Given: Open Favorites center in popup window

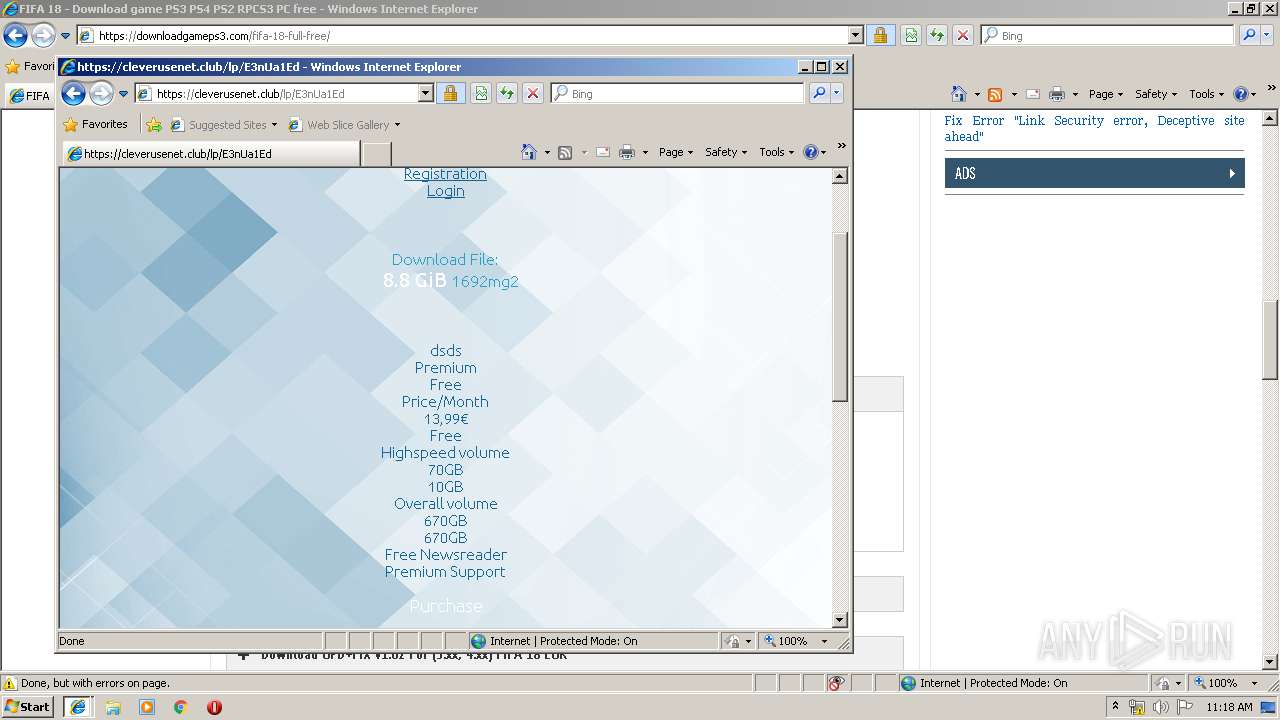Looking at the screenshot, I should [x=96, y=124].
